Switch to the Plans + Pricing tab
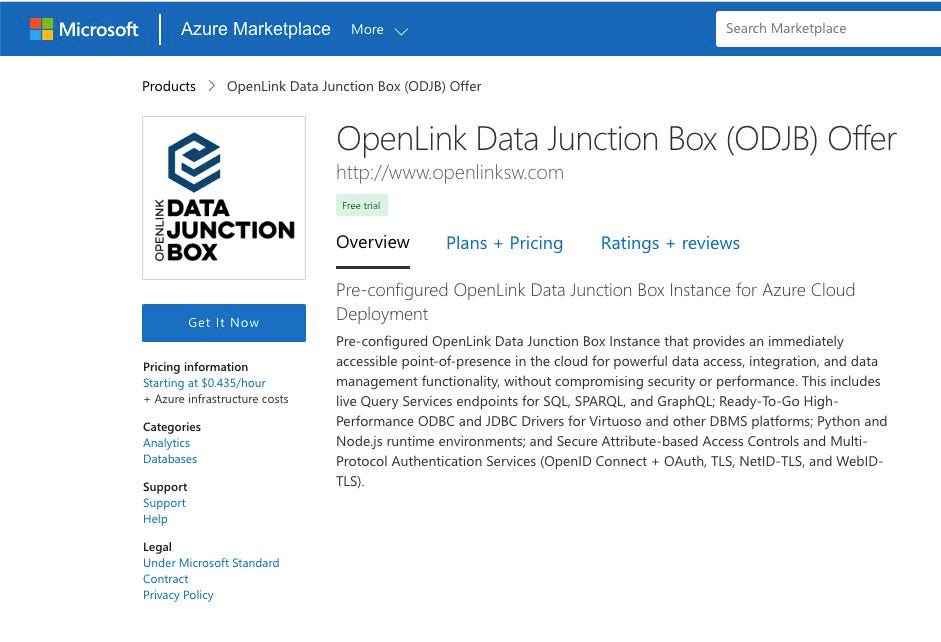941x642 pixels. [504, 242]
